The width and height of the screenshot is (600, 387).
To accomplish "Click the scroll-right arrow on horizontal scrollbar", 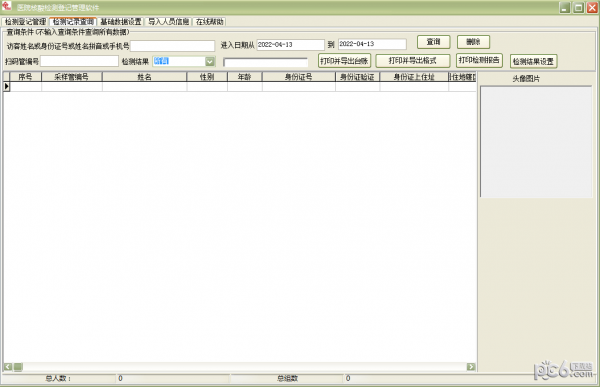I will (471, 367).
